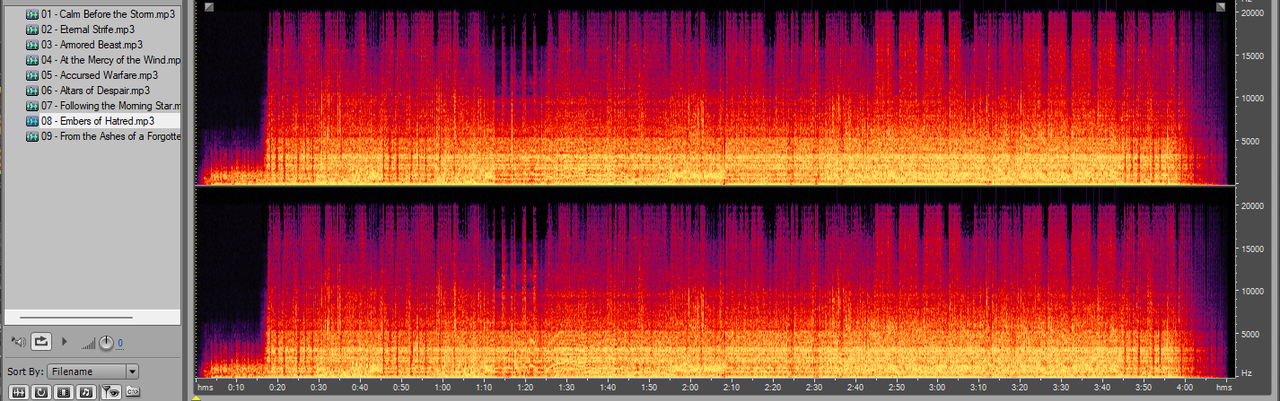The height and width of the screenshot is (401, 1280).
Task: Click the 0:30 mark on the time ruler
Action: pos(318,387)
